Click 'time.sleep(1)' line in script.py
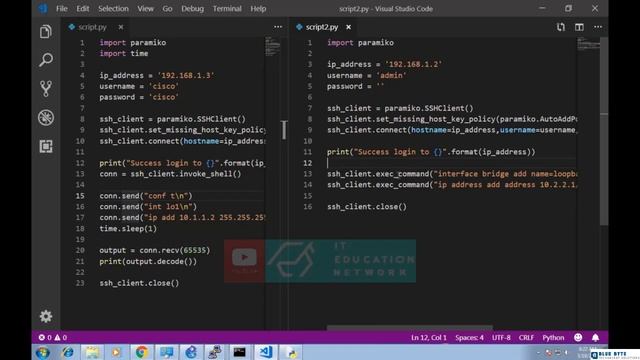The width and height of the screenshot is (640, 360). (x=128, y=229)
